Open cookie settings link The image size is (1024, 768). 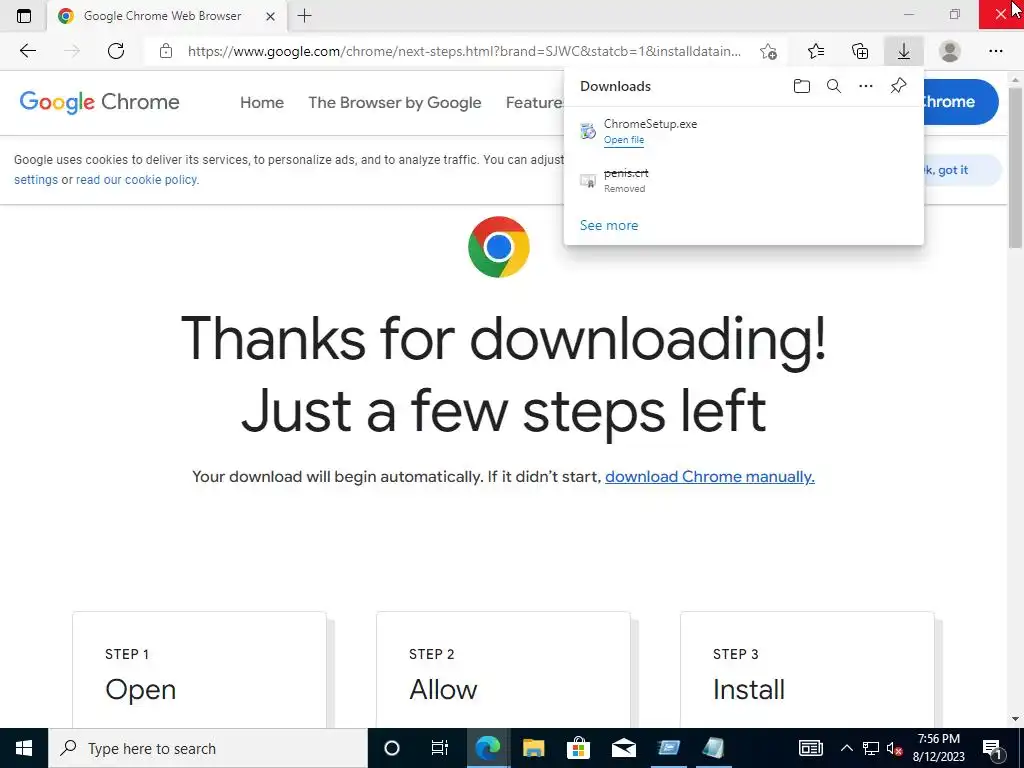(36, 180)
